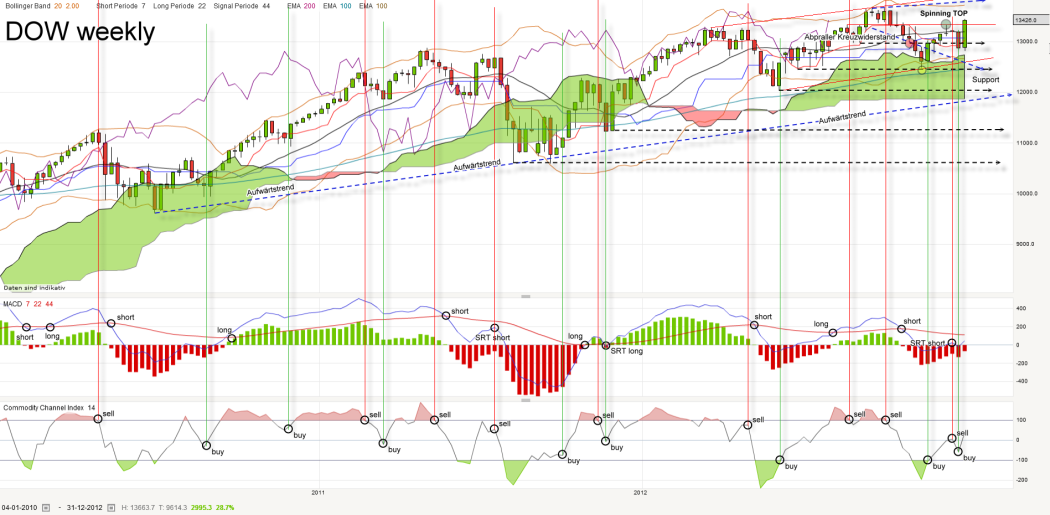The height and width of the screenshot is (515, 1050).
Task: Select the DOW weekly chart title
Action: [80, 31]
